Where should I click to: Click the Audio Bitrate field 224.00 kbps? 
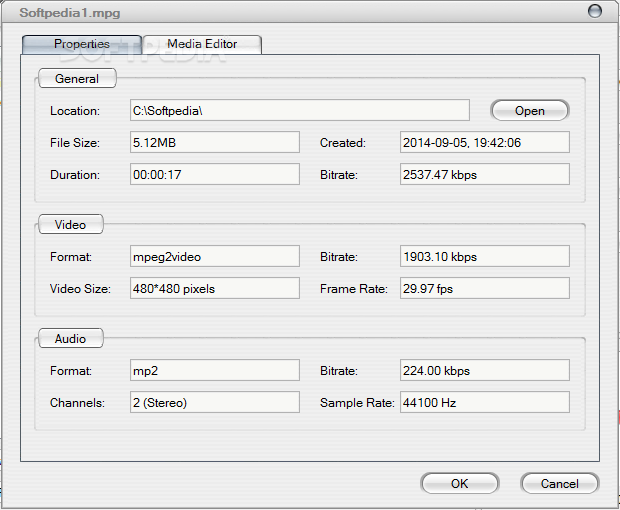click(x=485, y=370)
